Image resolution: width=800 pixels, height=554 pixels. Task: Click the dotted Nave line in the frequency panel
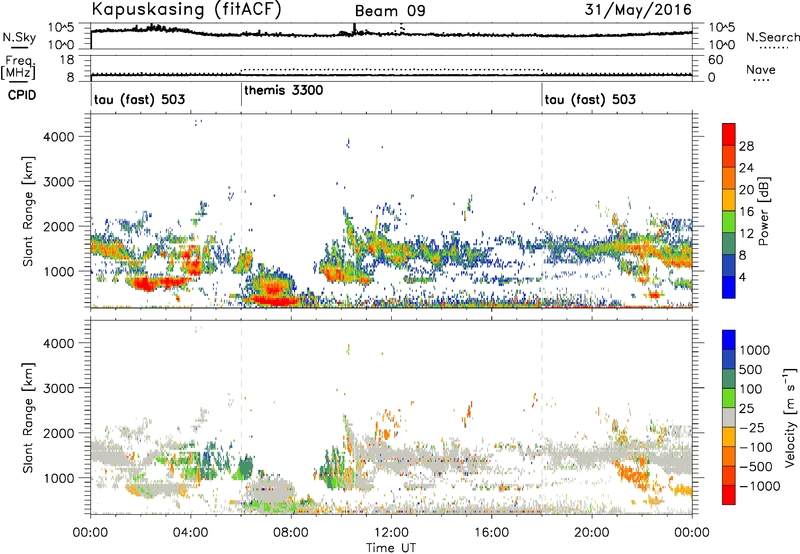391,69
